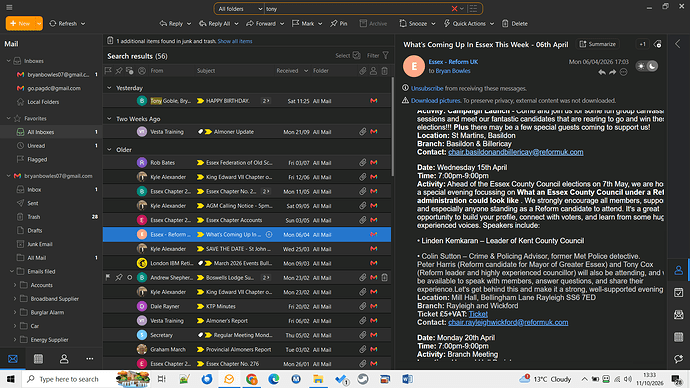
Task: Select the AGM Calling Notice email
Action: [x=247, y=206]
